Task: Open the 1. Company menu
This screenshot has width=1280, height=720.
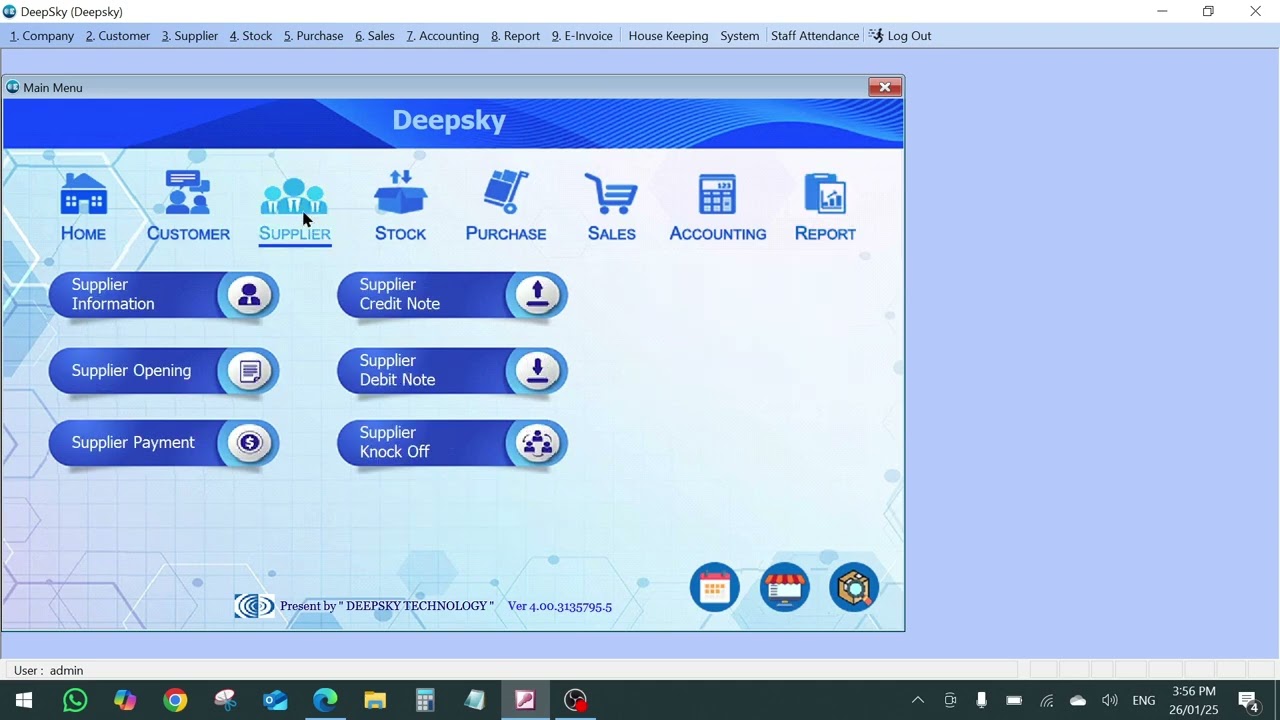Action: coord(42,36)
